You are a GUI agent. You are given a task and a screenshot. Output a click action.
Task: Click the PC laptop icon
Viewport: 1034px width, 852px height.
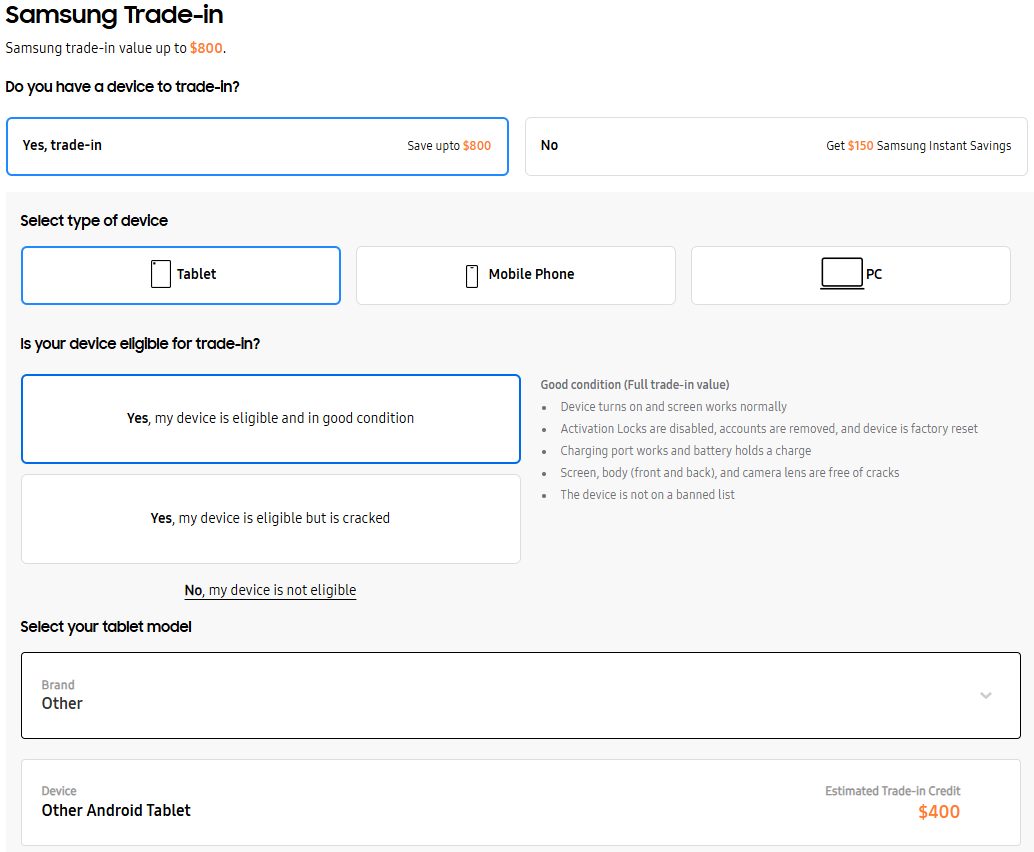(x=842, y=273)
